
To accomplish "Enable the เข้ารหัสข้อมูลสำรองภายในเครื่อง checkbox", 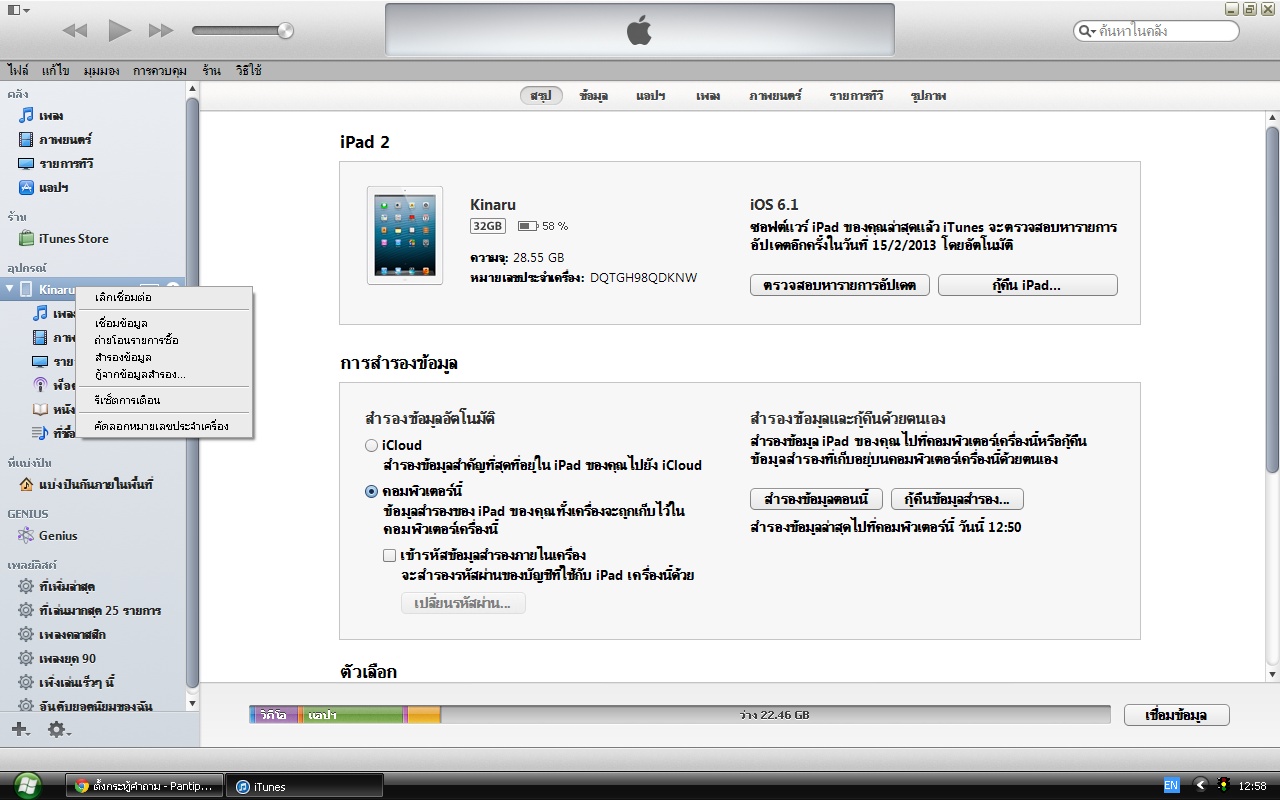I will pyautogui.click(x=390, y=555).
